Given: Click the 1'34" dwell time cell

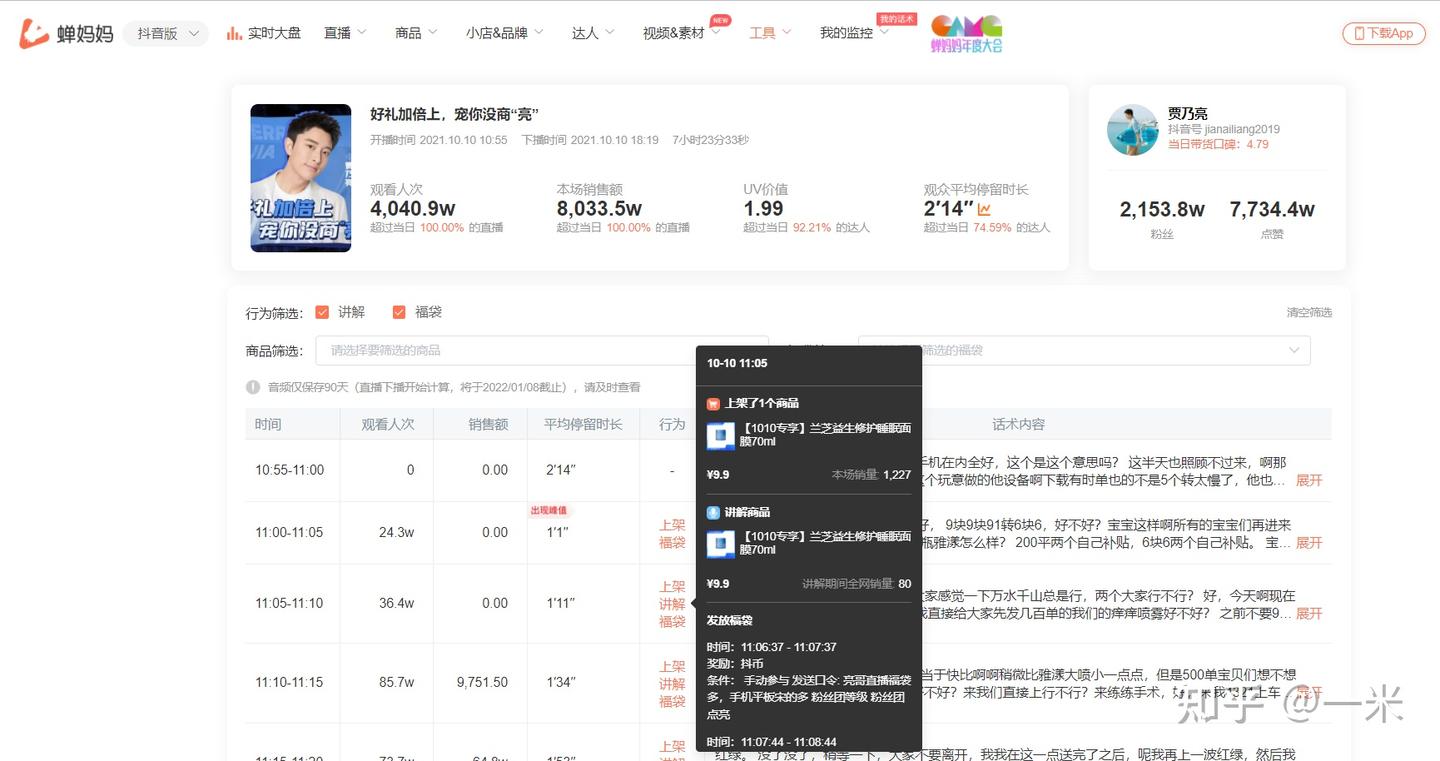Looking at the screenshot, I should pyautogui.click(x=561, y=682).
